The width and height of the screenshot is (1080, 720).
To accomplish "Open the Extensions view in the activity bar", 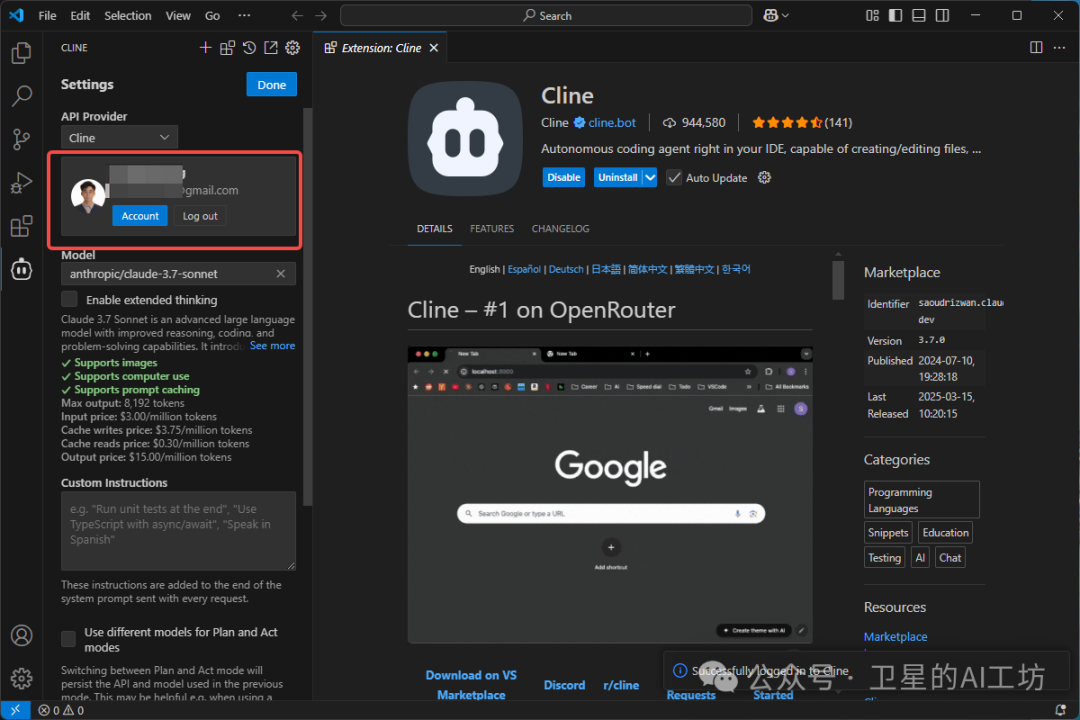I will [21, 226].
